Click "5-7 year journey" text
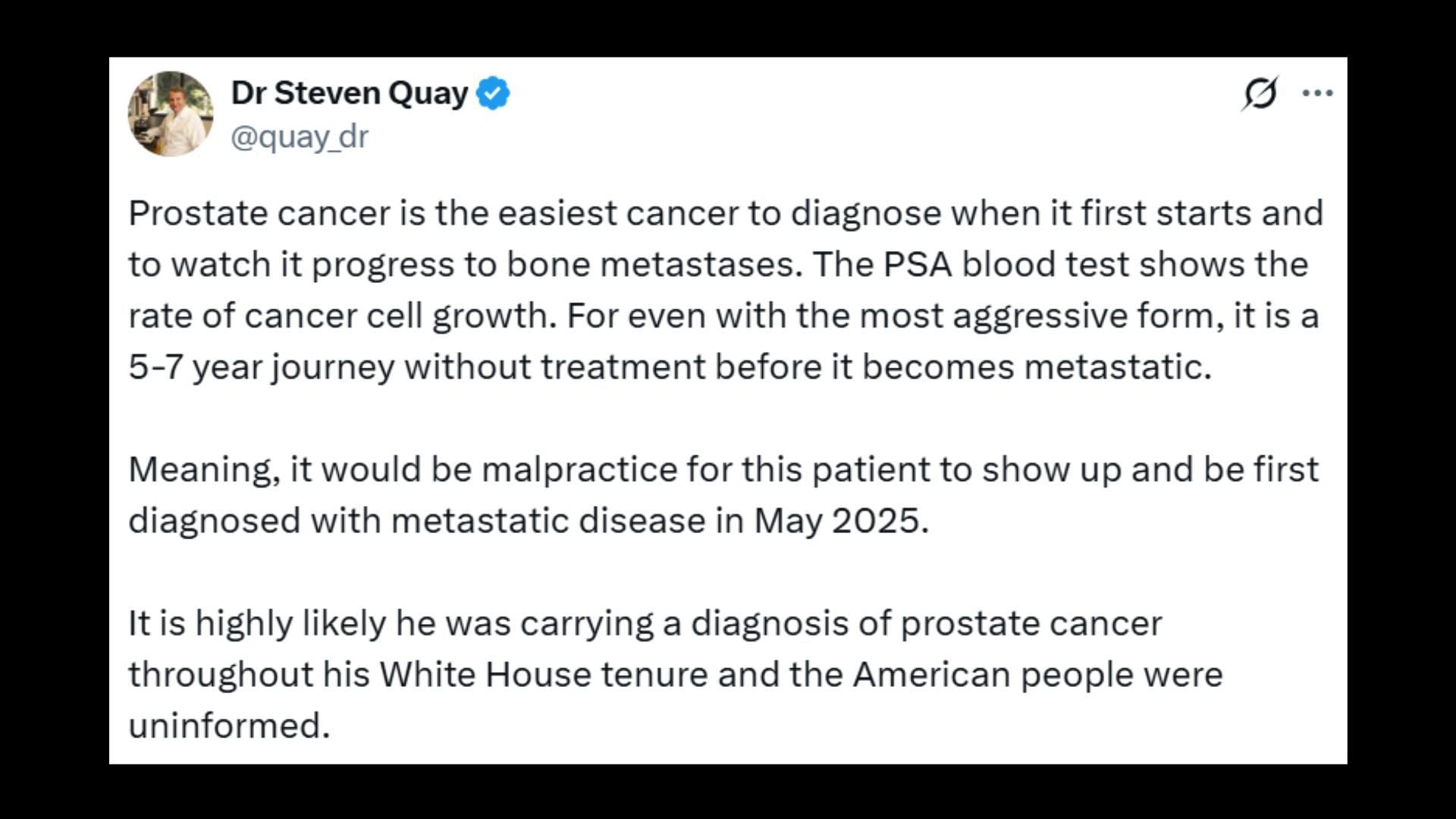 point(262,367)
